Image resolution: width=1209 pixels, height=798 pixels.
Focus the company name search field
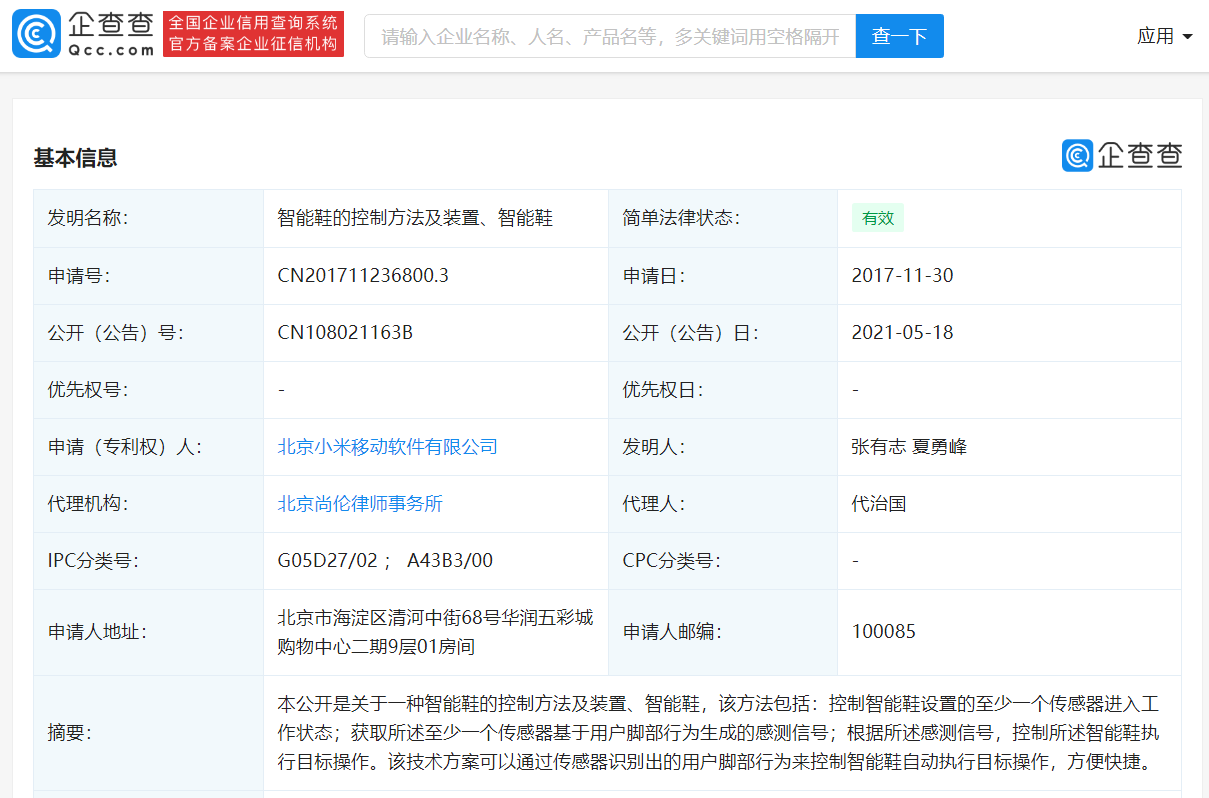[x=610, y=37]
